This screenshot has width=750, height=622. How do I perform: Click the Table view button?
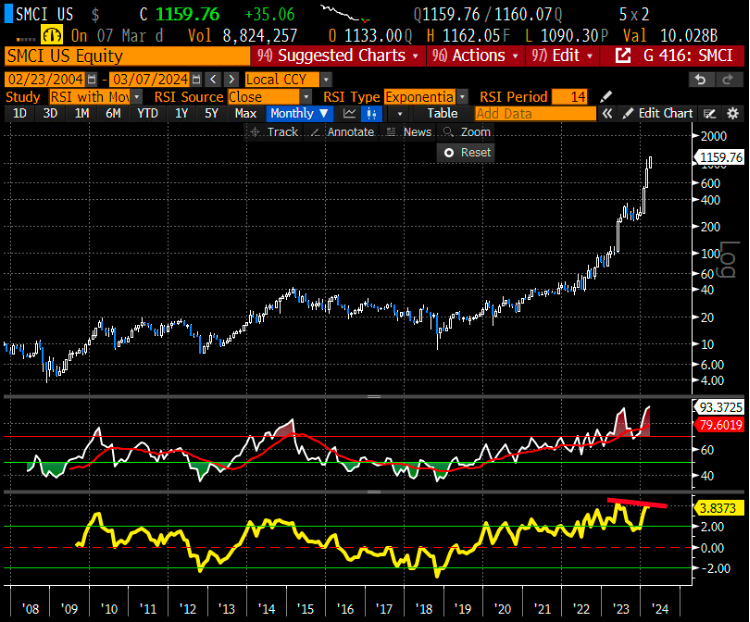coord(442,113)
